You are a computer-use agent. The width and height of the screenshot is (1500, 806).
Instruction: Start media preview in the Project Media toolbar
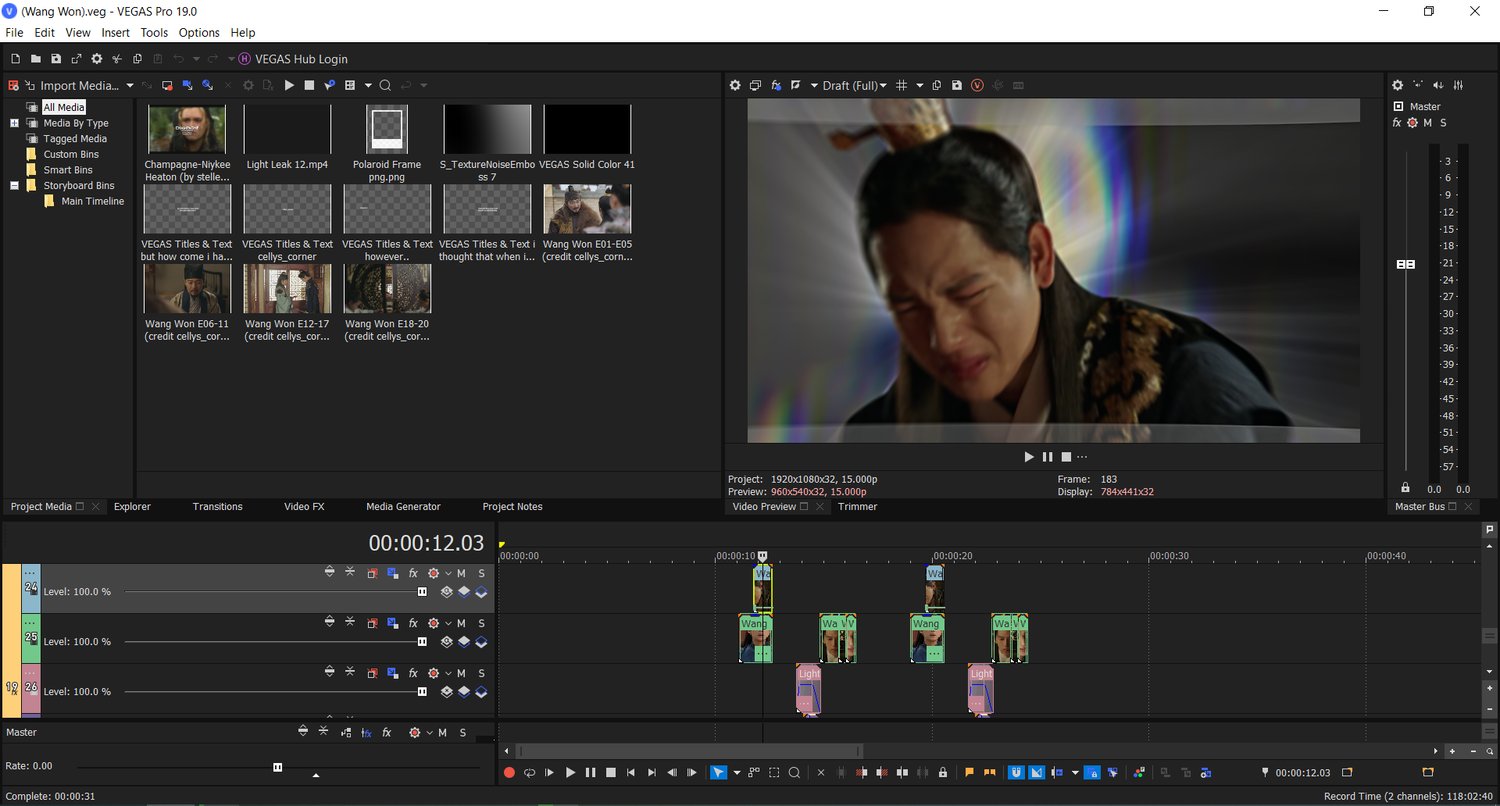click(x=289, y=86)
